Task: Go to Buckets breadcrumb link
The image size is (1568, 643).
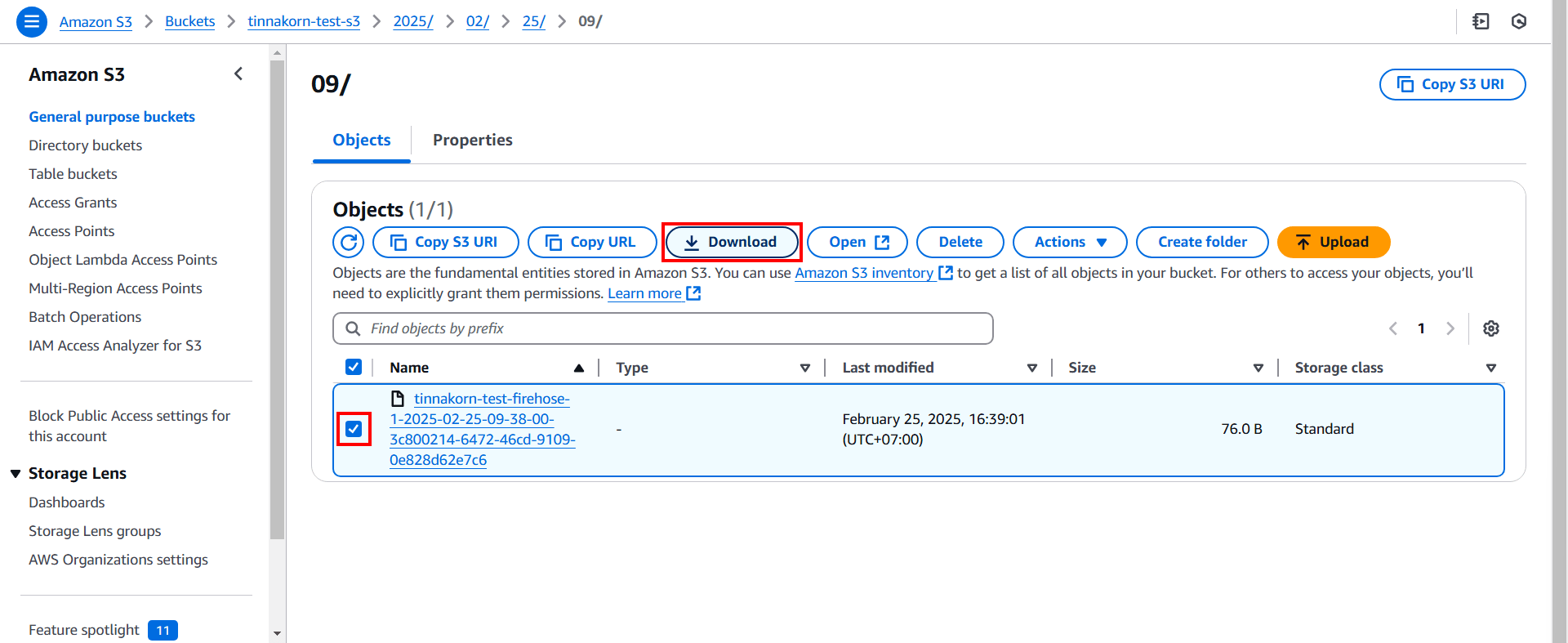Action: [x=189, y=21]
